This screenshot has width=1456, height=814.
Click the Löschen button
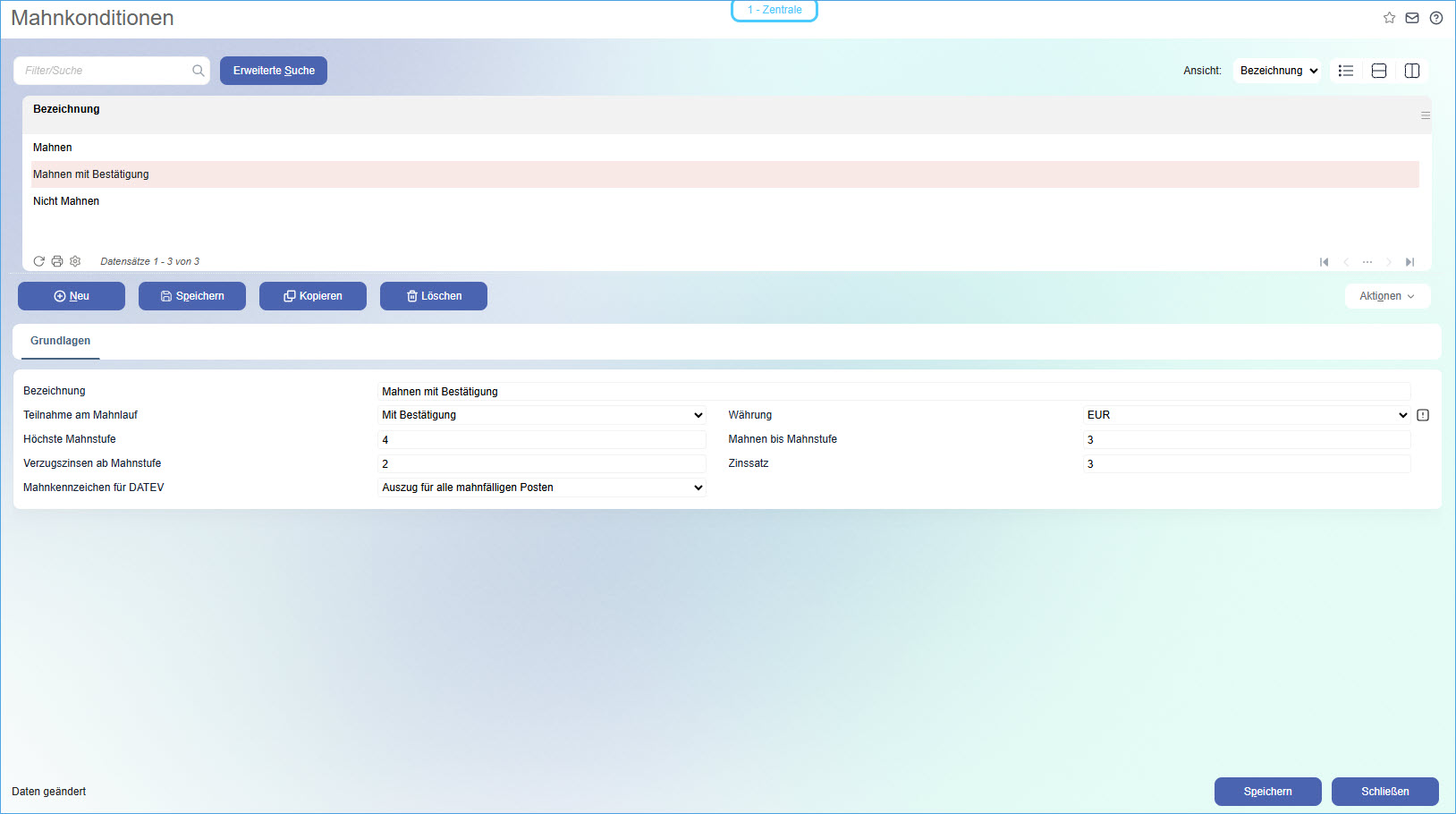point(434,296)
